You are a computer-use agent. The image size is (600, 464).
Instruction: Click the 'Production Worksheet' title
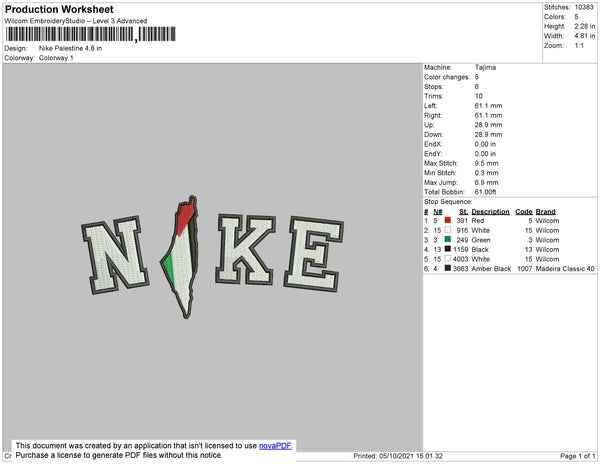click(59, 10)
